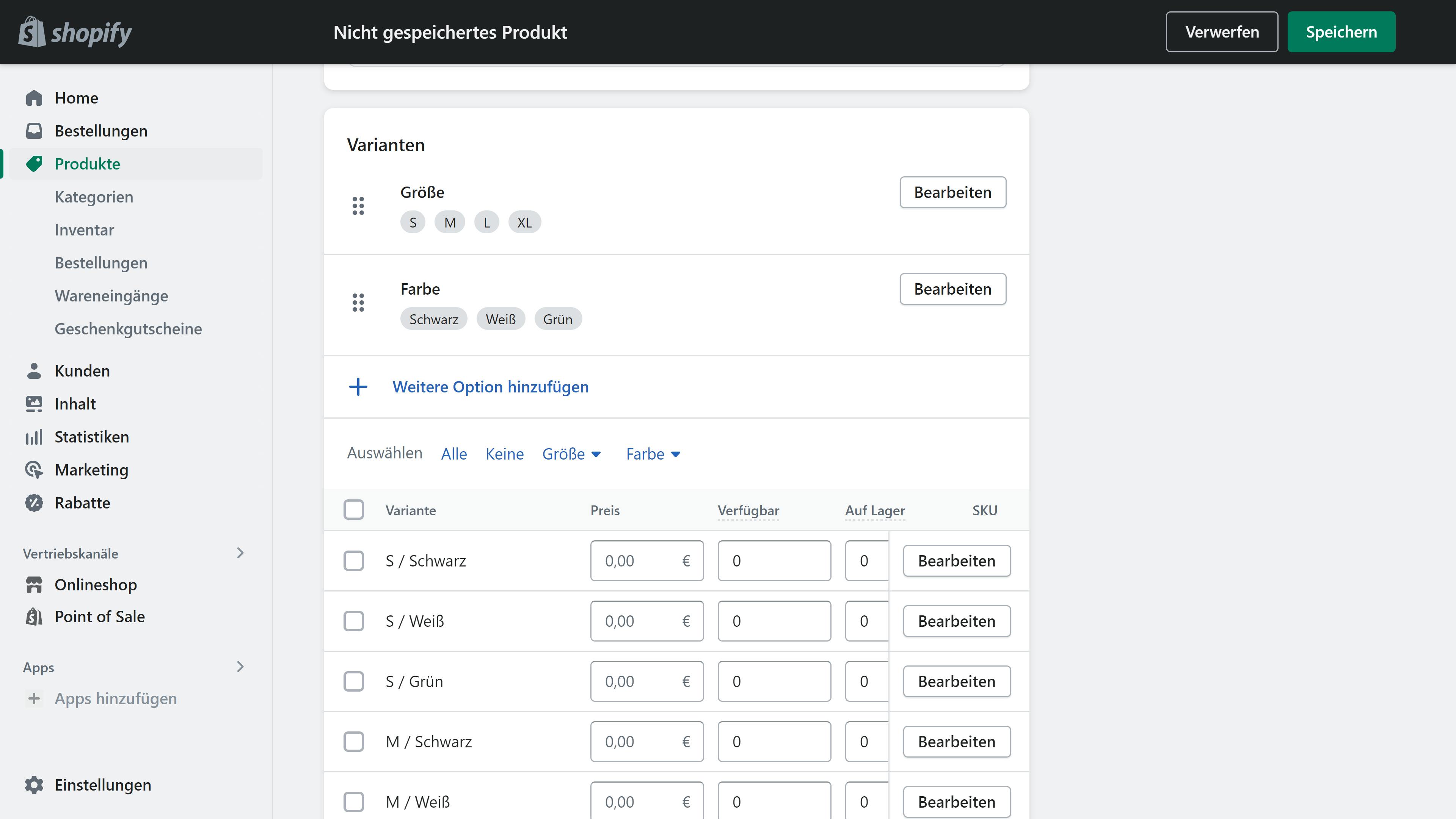Screen dimensions: 1456x819
Task: Click the Kunden person icon
Action: pos(34,371)
